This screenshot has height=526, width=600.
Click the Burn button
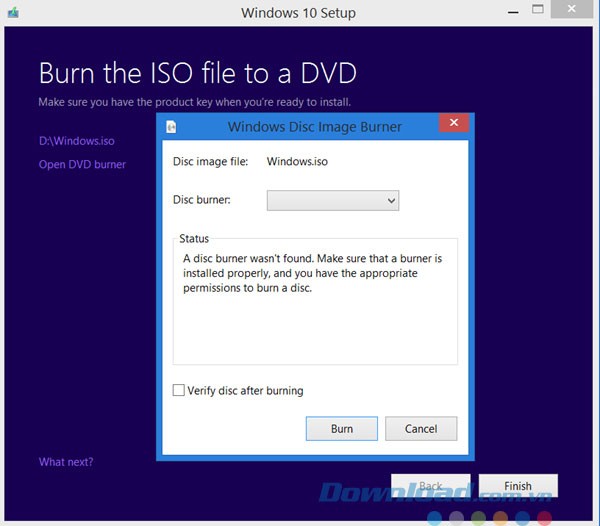point(342,428)
